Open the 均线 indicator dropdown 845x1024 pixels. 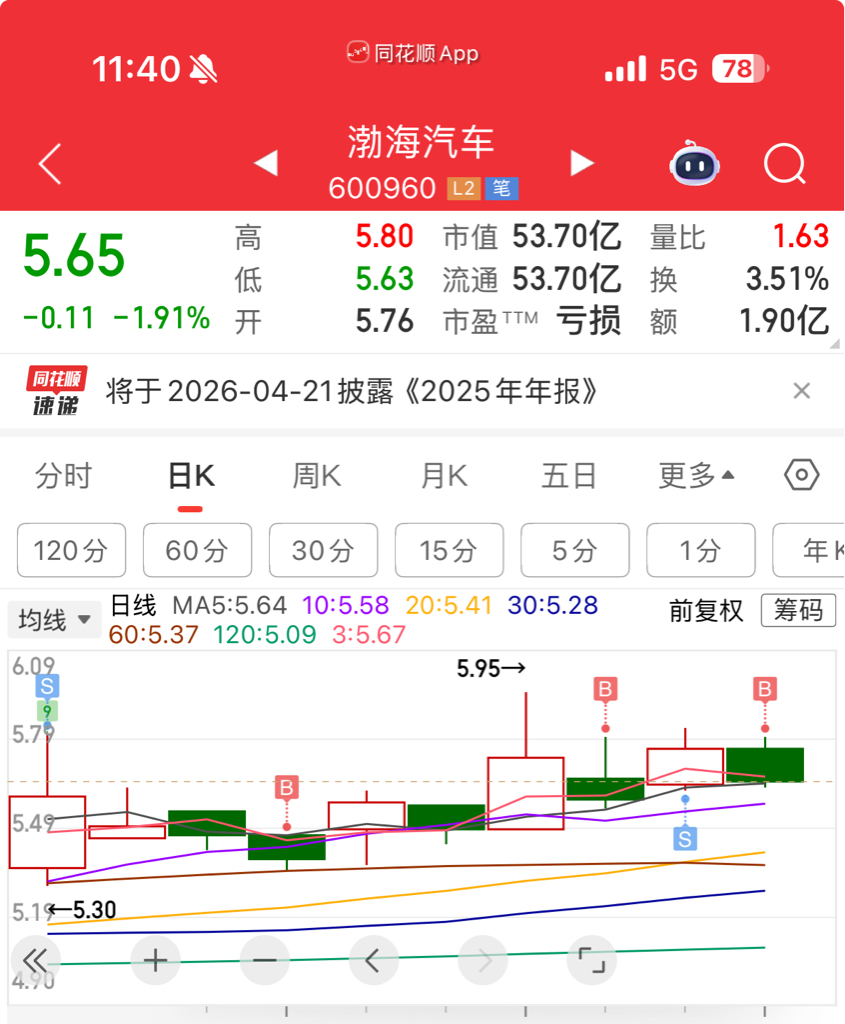point(54,619)
